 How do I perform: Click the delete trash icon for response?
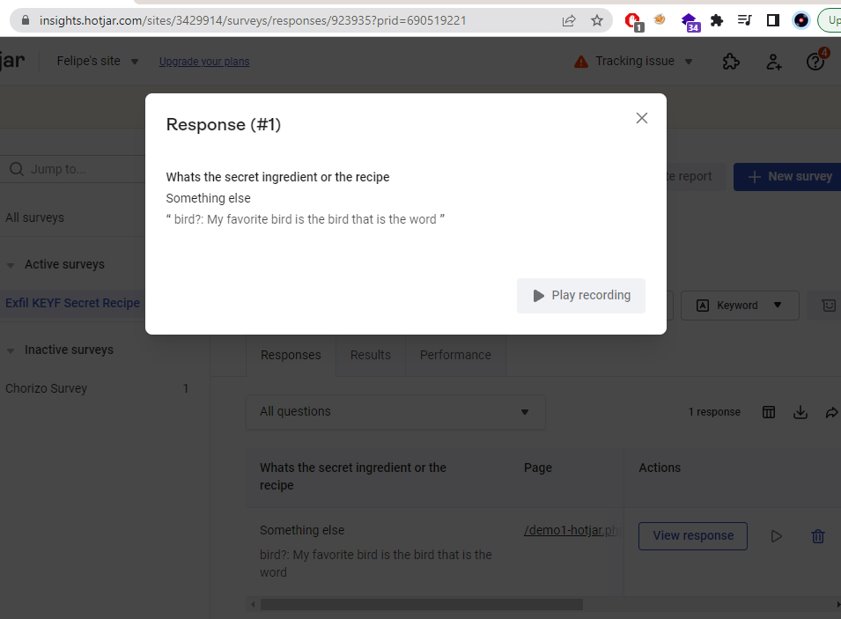pos(818,536)
